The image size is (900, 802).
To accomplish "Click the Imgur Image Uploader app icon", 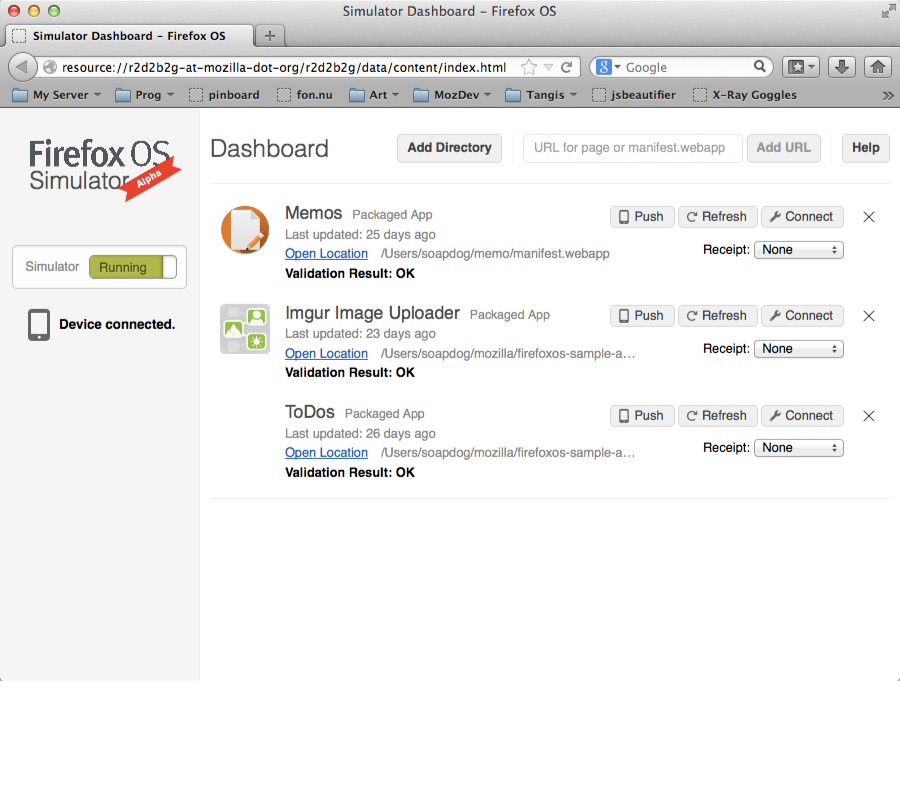I will [245, 329].
